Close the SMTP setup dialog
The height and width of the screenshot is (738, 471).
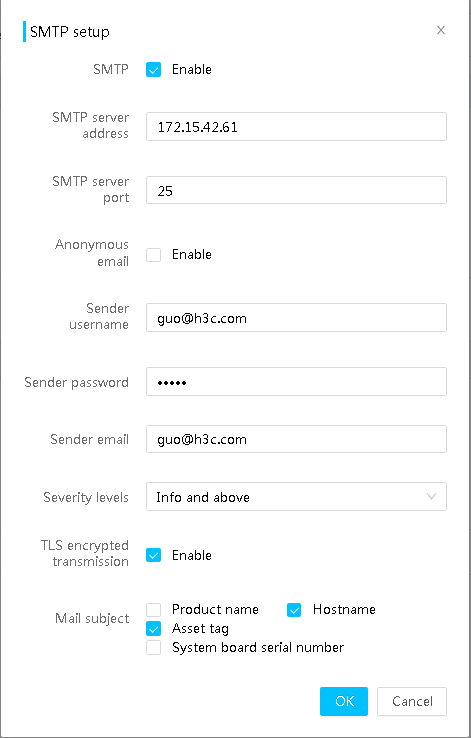[440, 31]
